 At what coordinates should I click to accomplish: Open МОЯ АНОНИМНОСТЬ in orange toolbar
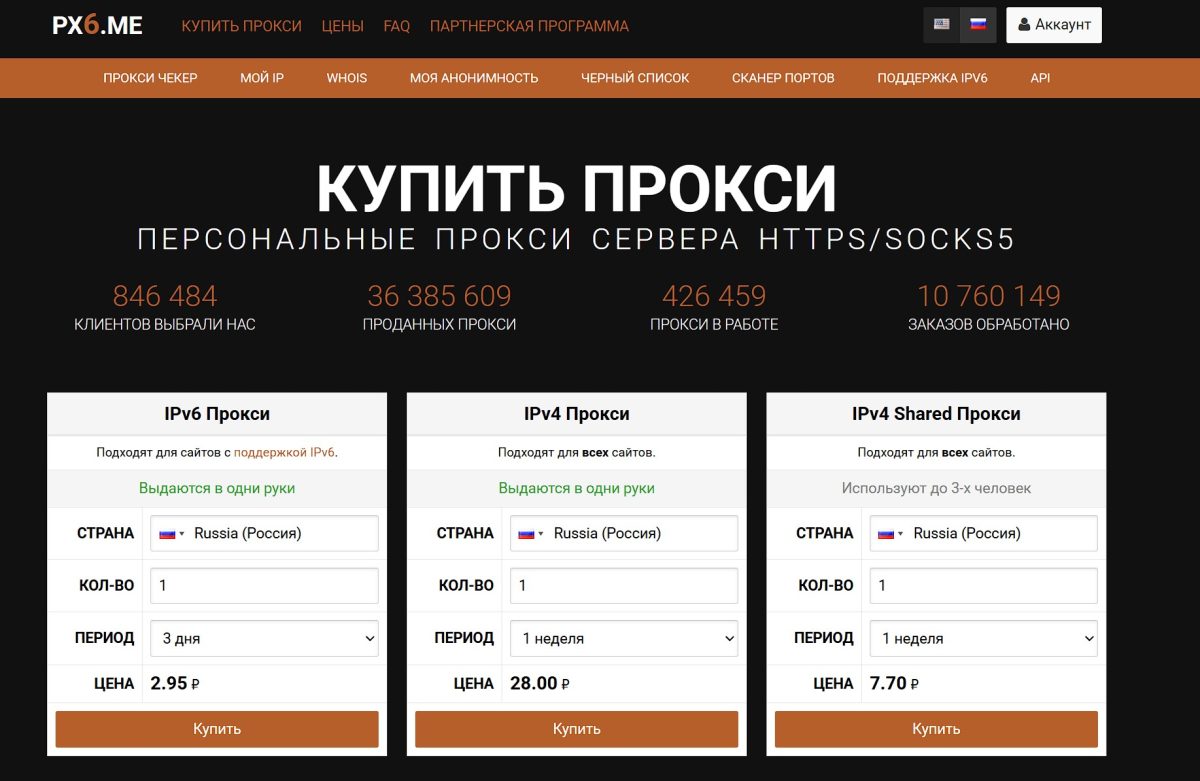(474, 78)
